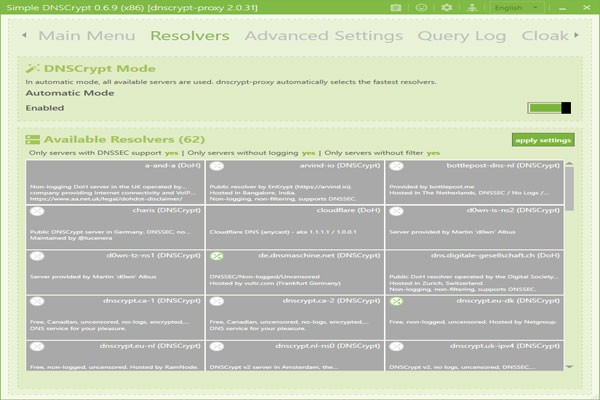Click the checked icon for de.dnsmaschine.net

tap(216, 257)
